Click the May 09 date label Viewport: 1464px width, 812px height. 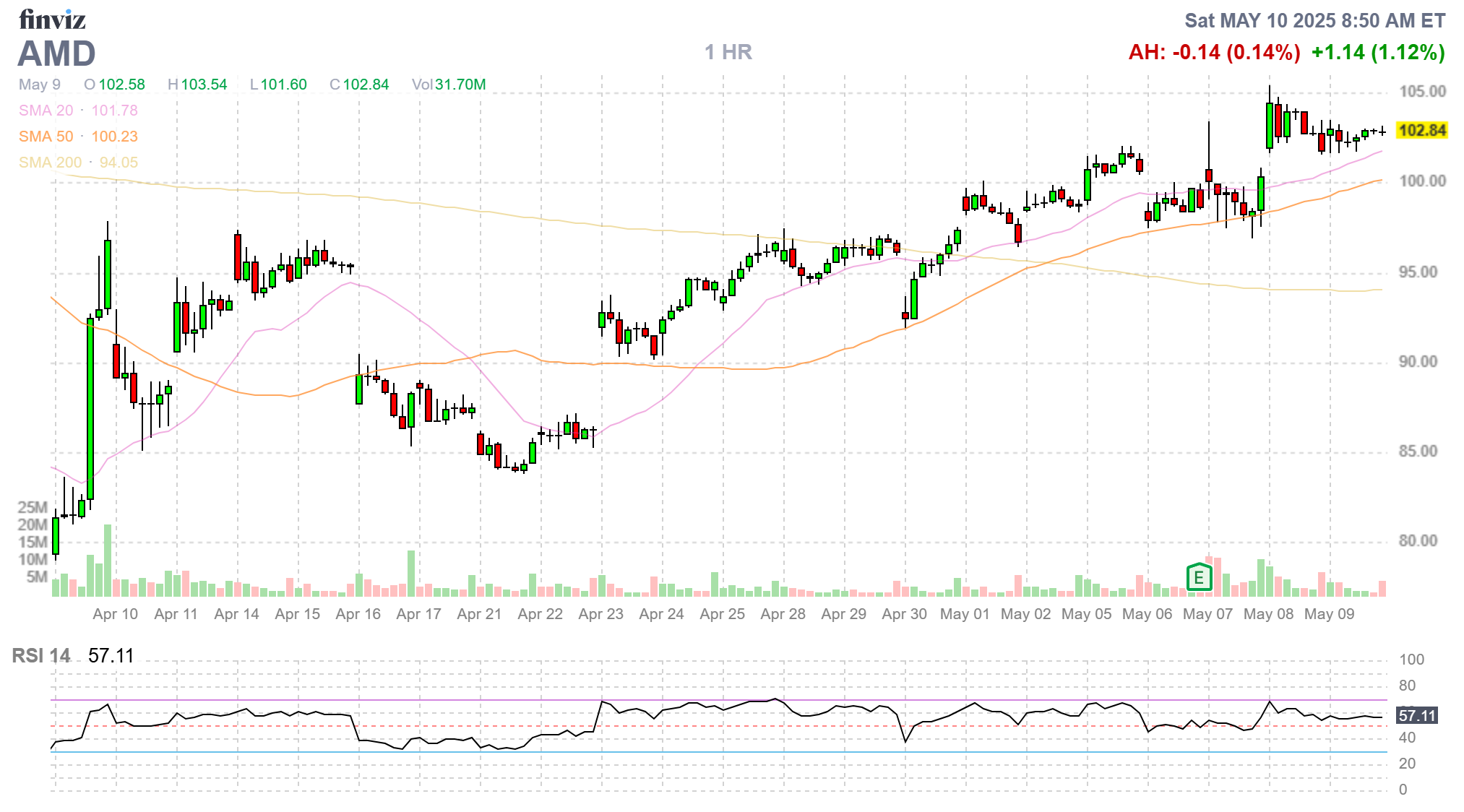tap(1329, 614)
